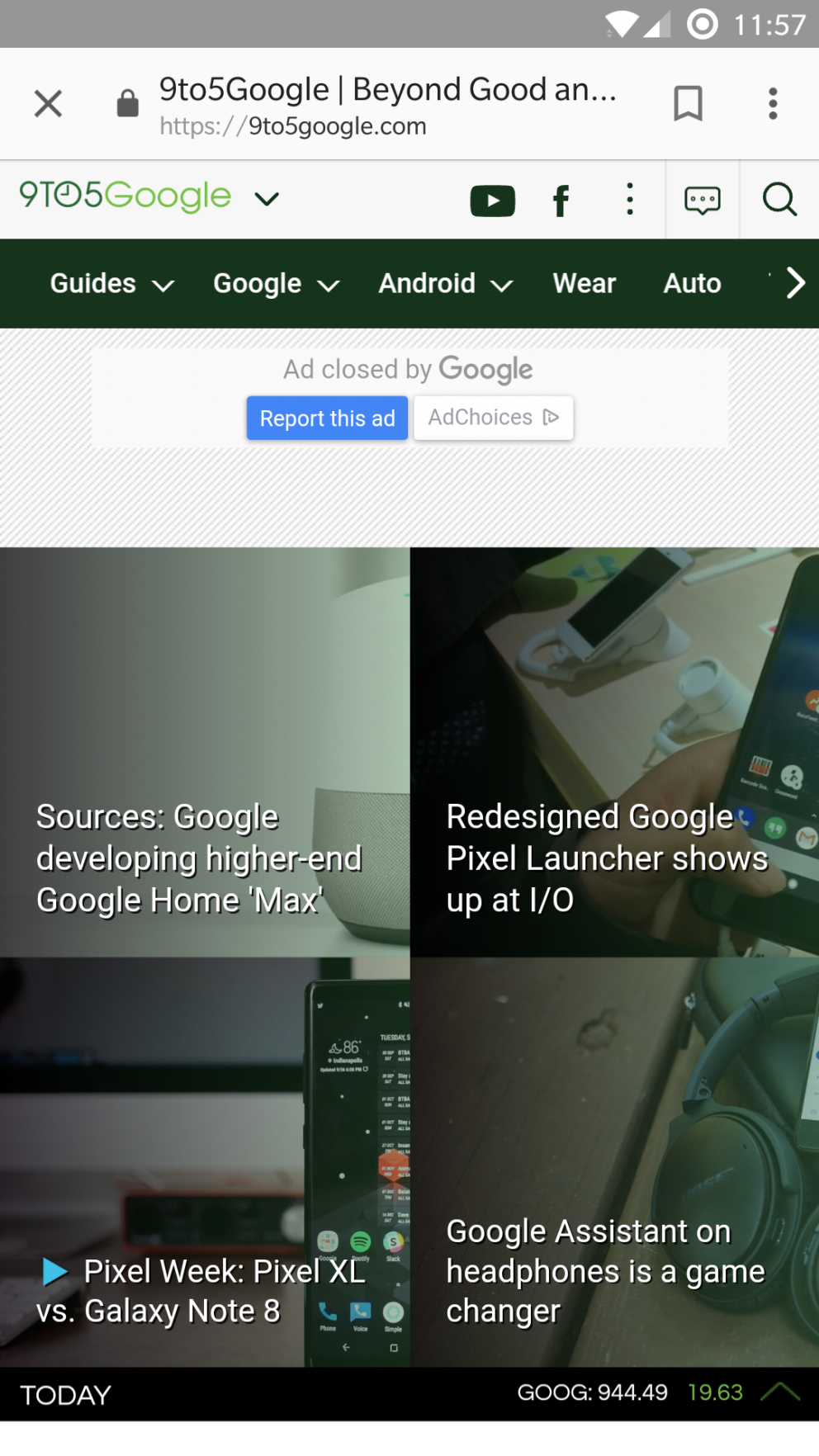Screen dimensions: 819x1456
Task: Go to the 9to5Google homepage logo
Action: click(125, 196)
